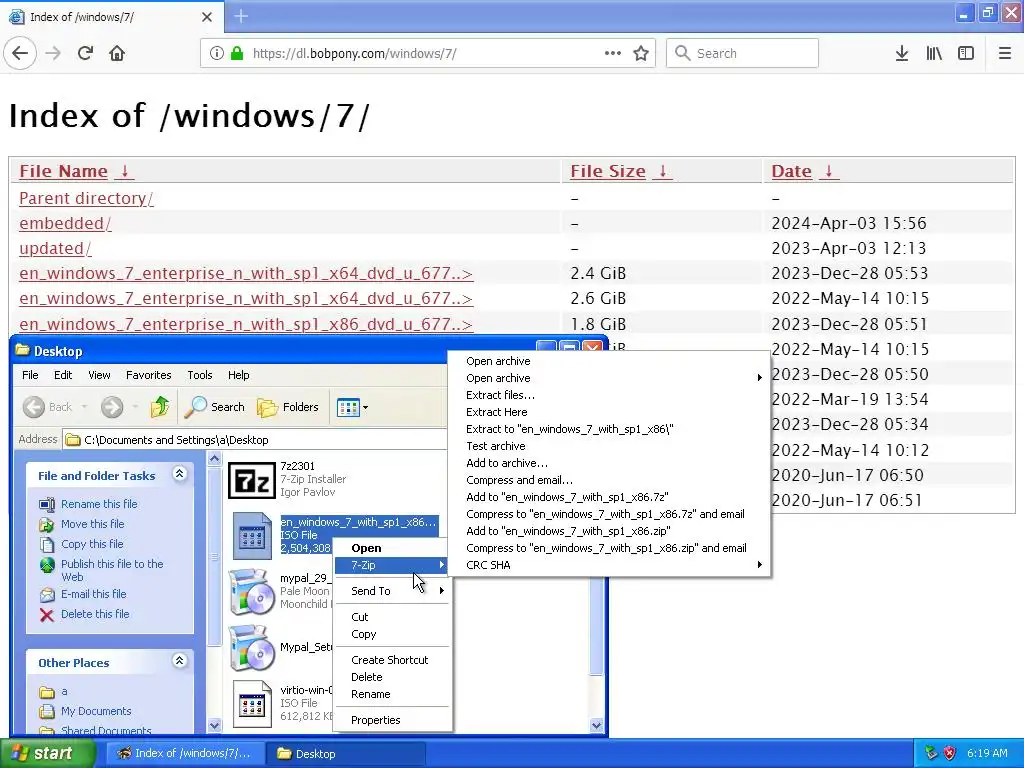Toggle the browser sidebar icon

[965, 53]
